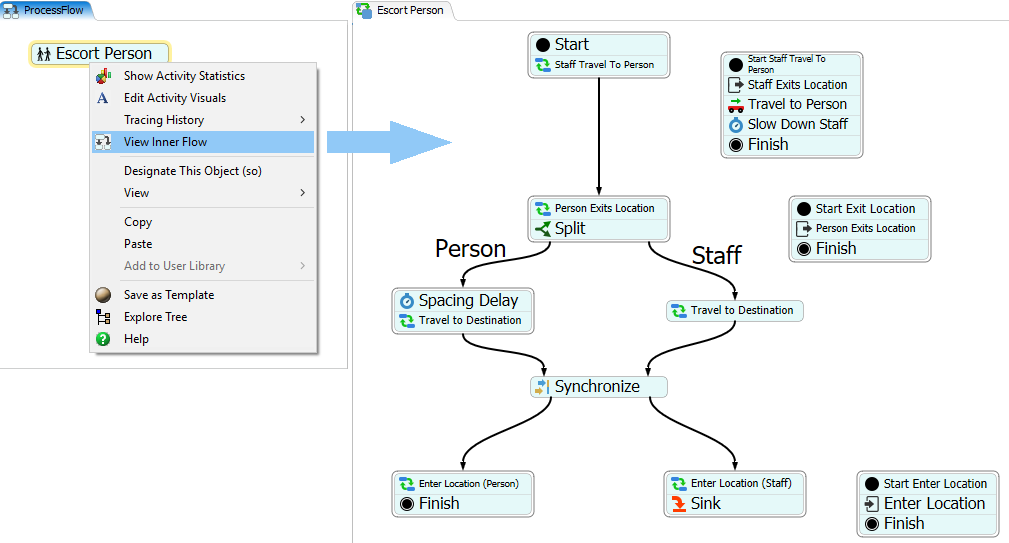Screen dimensions: 1009x543
Task: Click the Copy menu entry
Action: click(x=138, y=222)
